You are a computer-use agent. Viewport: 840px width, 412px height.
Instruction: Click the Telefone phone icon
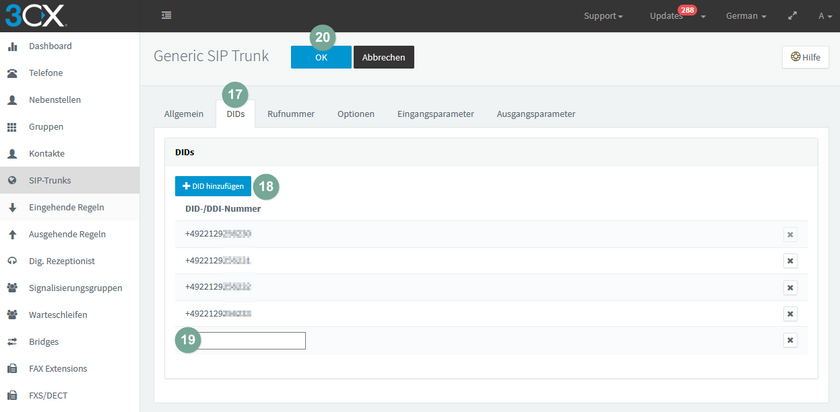click(12, 73)
